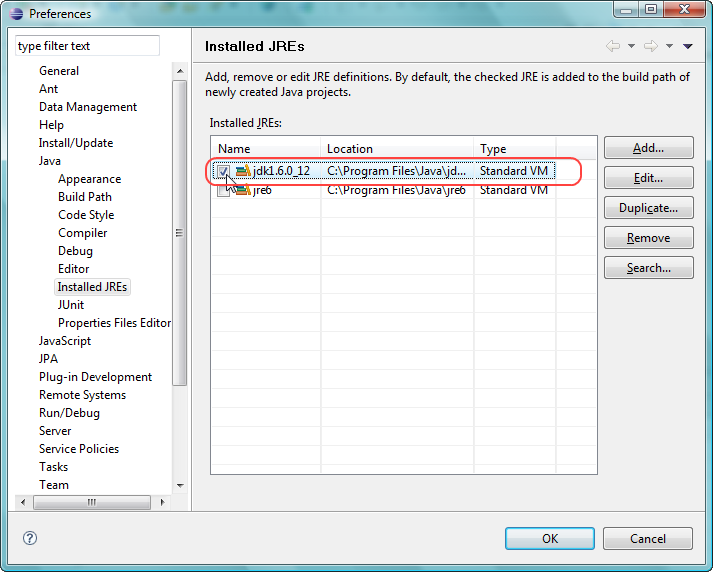Open the Run/Debug preferences page
Viewport: 713px width, 572px height.
[69, 413]
